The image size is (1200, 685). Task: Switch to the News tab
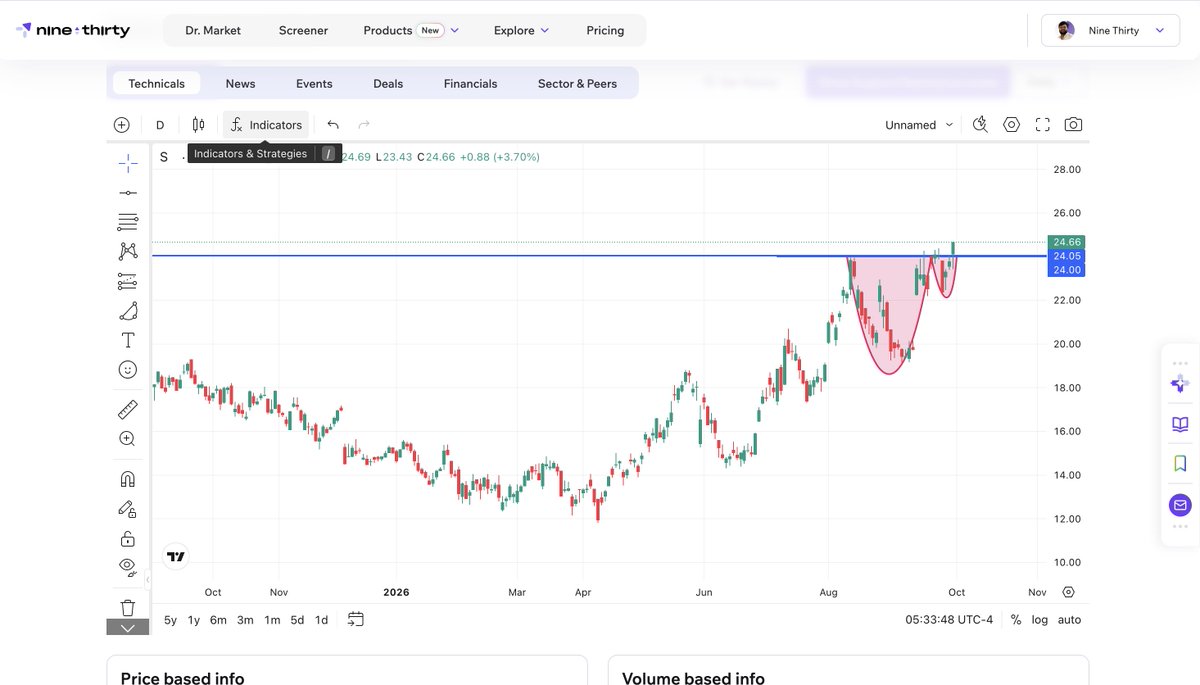pos(240,83)
